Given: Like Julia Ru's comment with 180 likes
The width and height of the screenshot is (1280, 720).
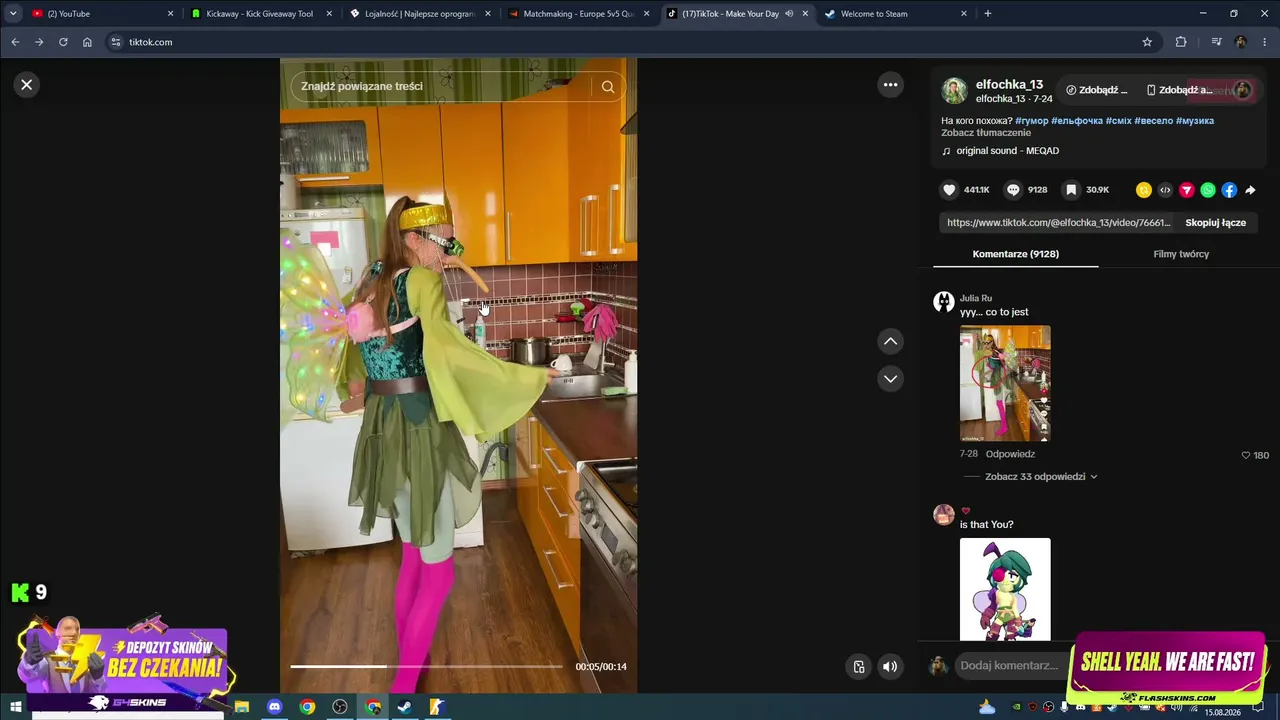Looking at the screenshot, I should [x=1246, y=455].
